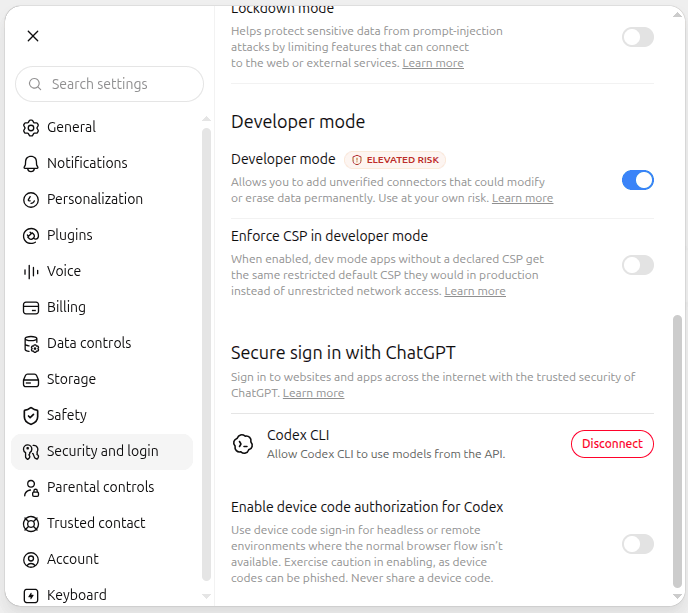Click the Data controls database icon
This screenshot has width=688, height=613.
tap(31, 344)
